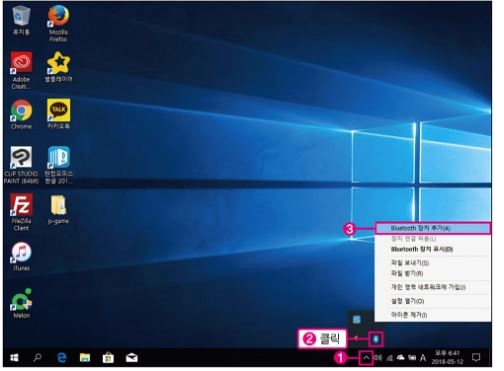Open Microsoft Store from the taskbar
This screenshot has width=504, height=371.
tap(108, 358)
